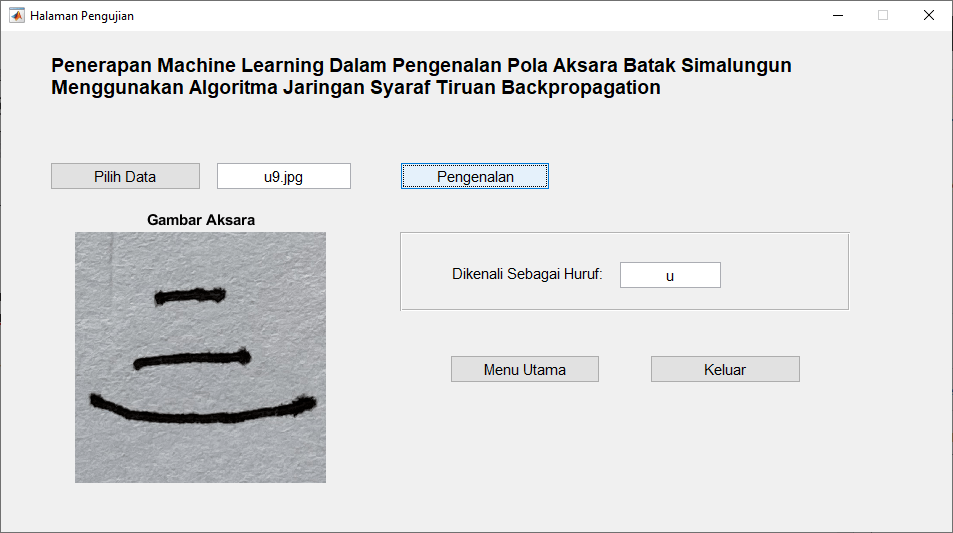953x533 pixels.
Task: Click the greyed-out maximize window button
Action: point(883,15)
